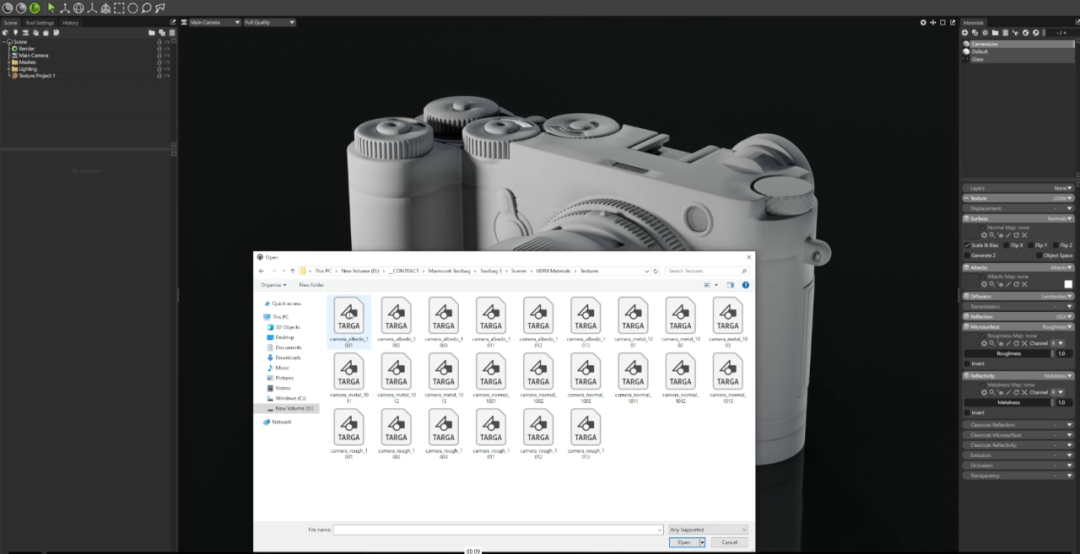Toggle Invert under Roughness
The width and height of the screenshot is (1080, 554).
[x=968, y=363]
